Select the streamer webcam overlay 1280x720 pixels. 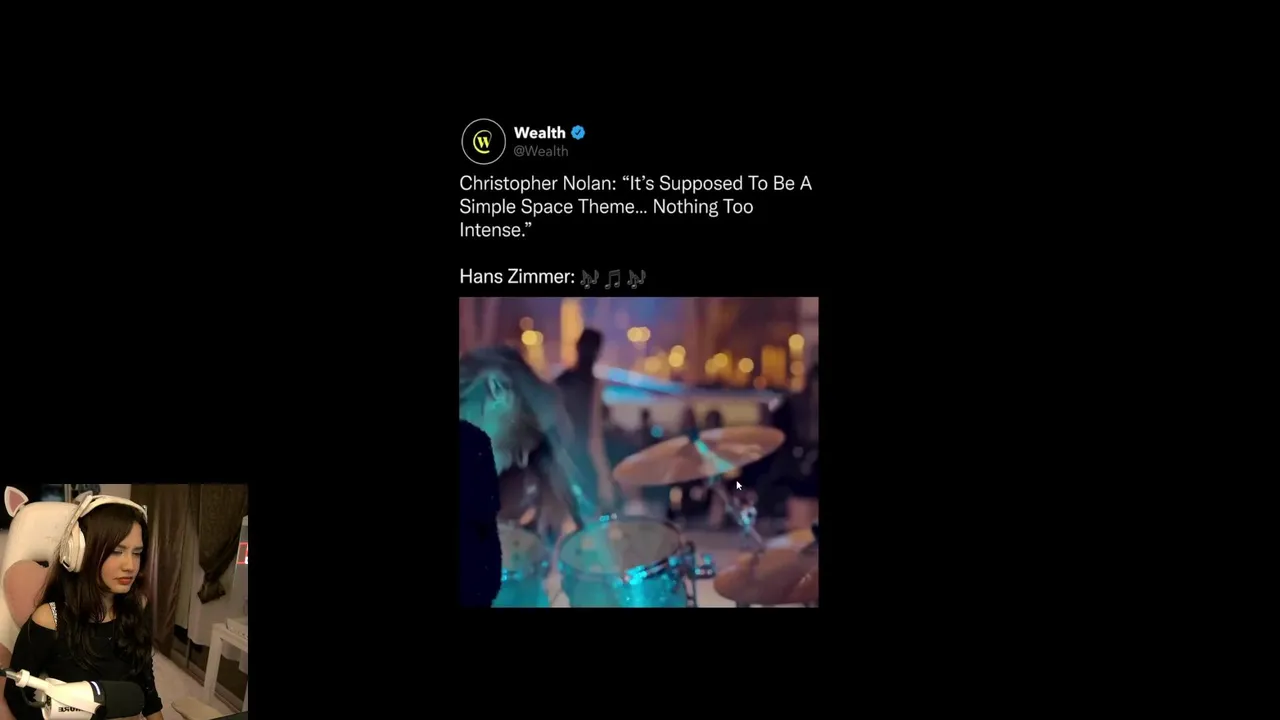click(x=123, y=601)
